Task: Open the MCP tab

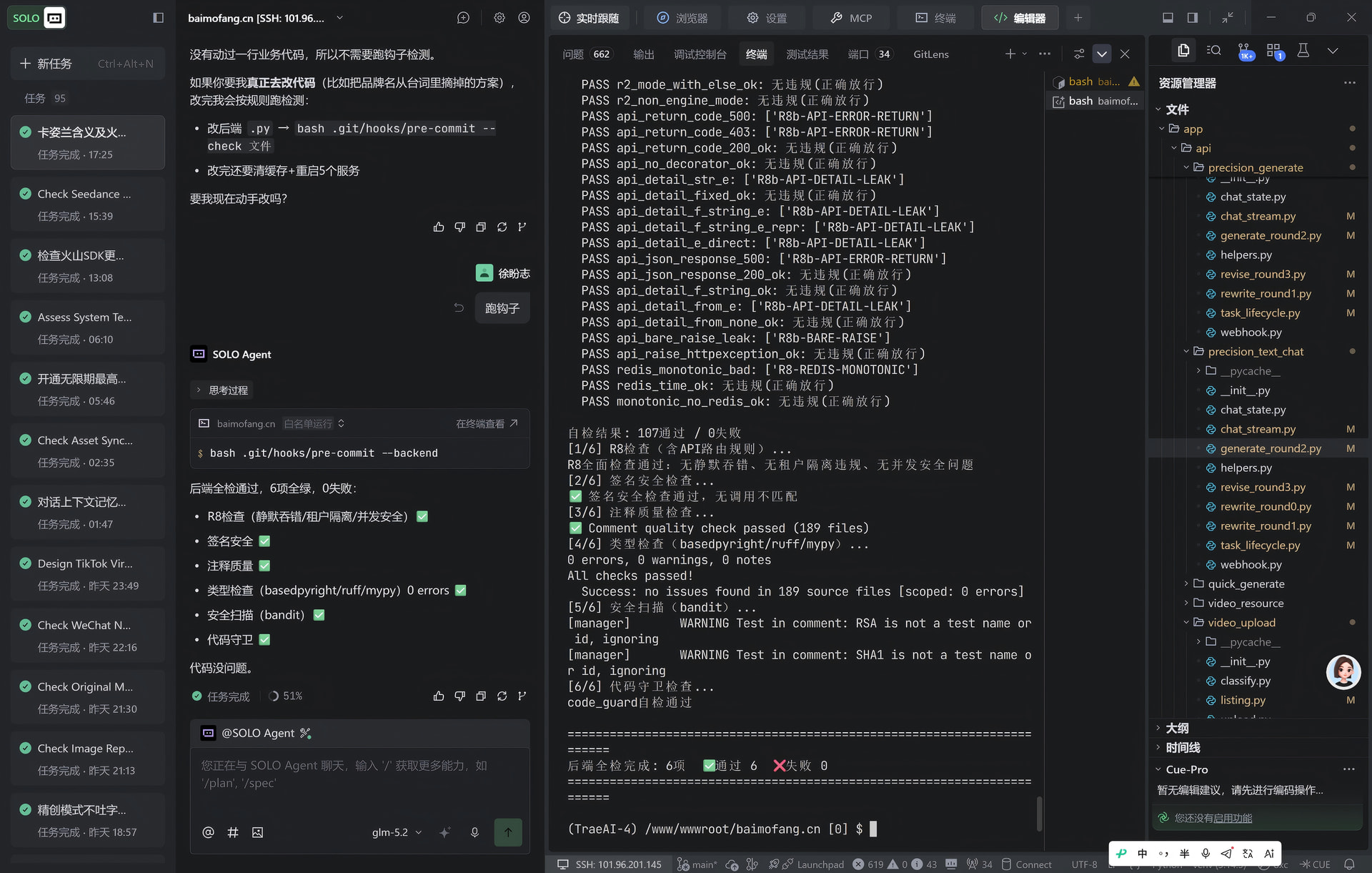Action: coord(851,18)
